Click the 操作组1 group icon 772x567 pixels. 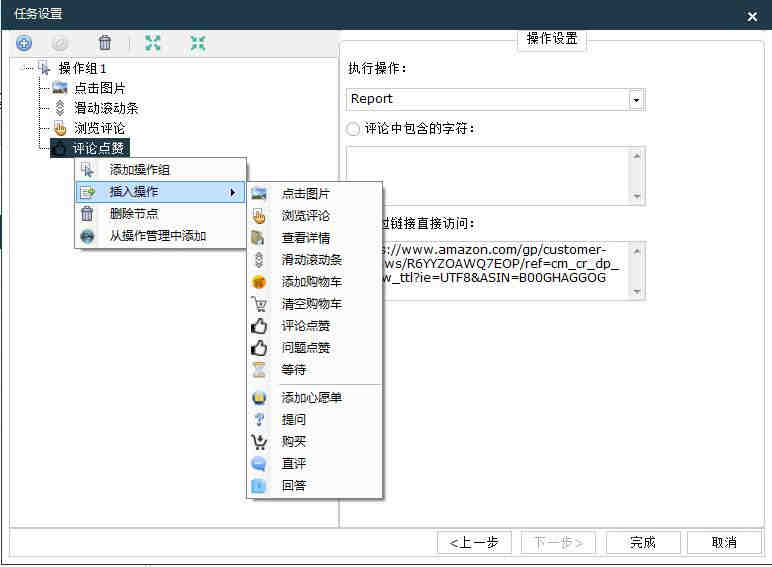click(x=44, y=68)
